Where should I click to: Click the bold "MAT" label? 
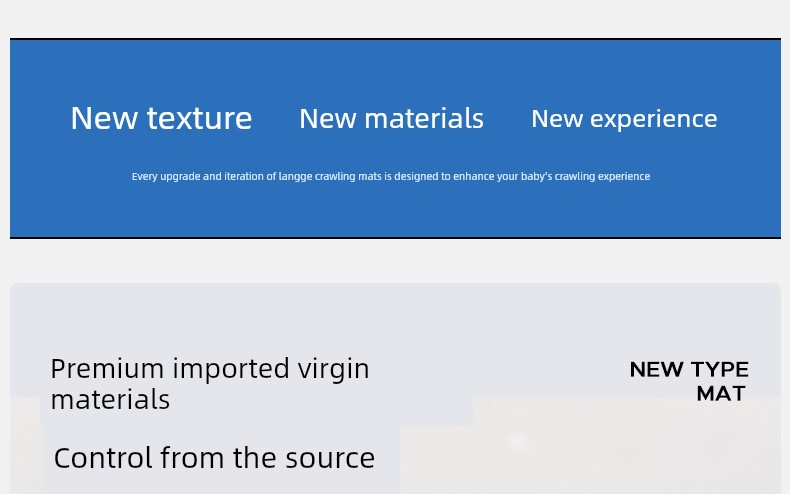coord(721,394)
